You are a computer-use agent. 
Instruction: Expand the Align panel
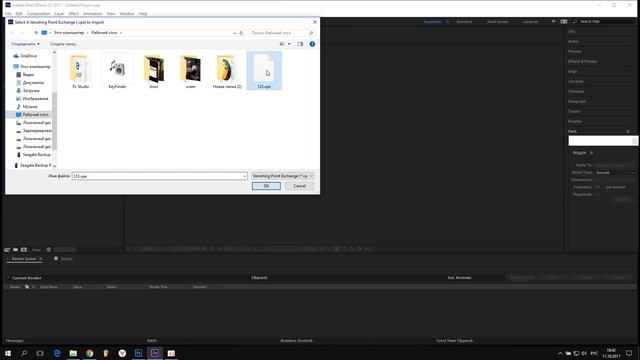pyautogui.click(x=573, y=71)
